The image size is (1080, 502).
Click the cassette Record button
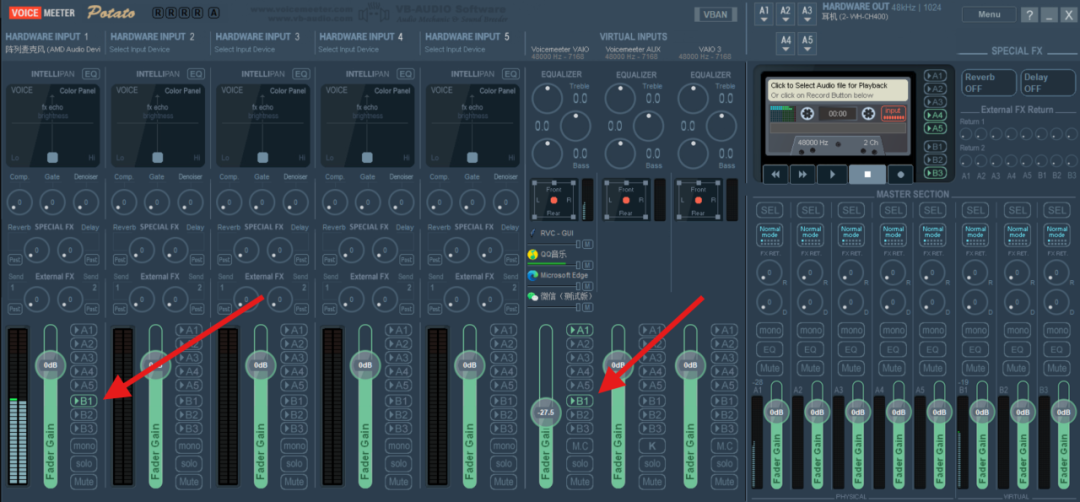tap(900, 174)
